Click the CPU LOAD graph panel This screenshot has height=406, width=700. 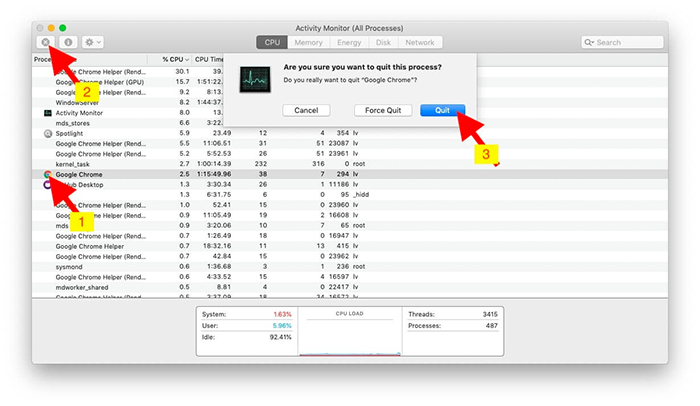coord(350,331)
